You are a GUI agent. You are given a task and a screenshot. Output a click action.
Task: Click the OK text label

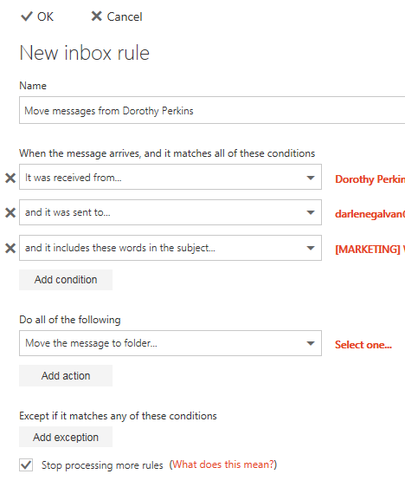45,17
